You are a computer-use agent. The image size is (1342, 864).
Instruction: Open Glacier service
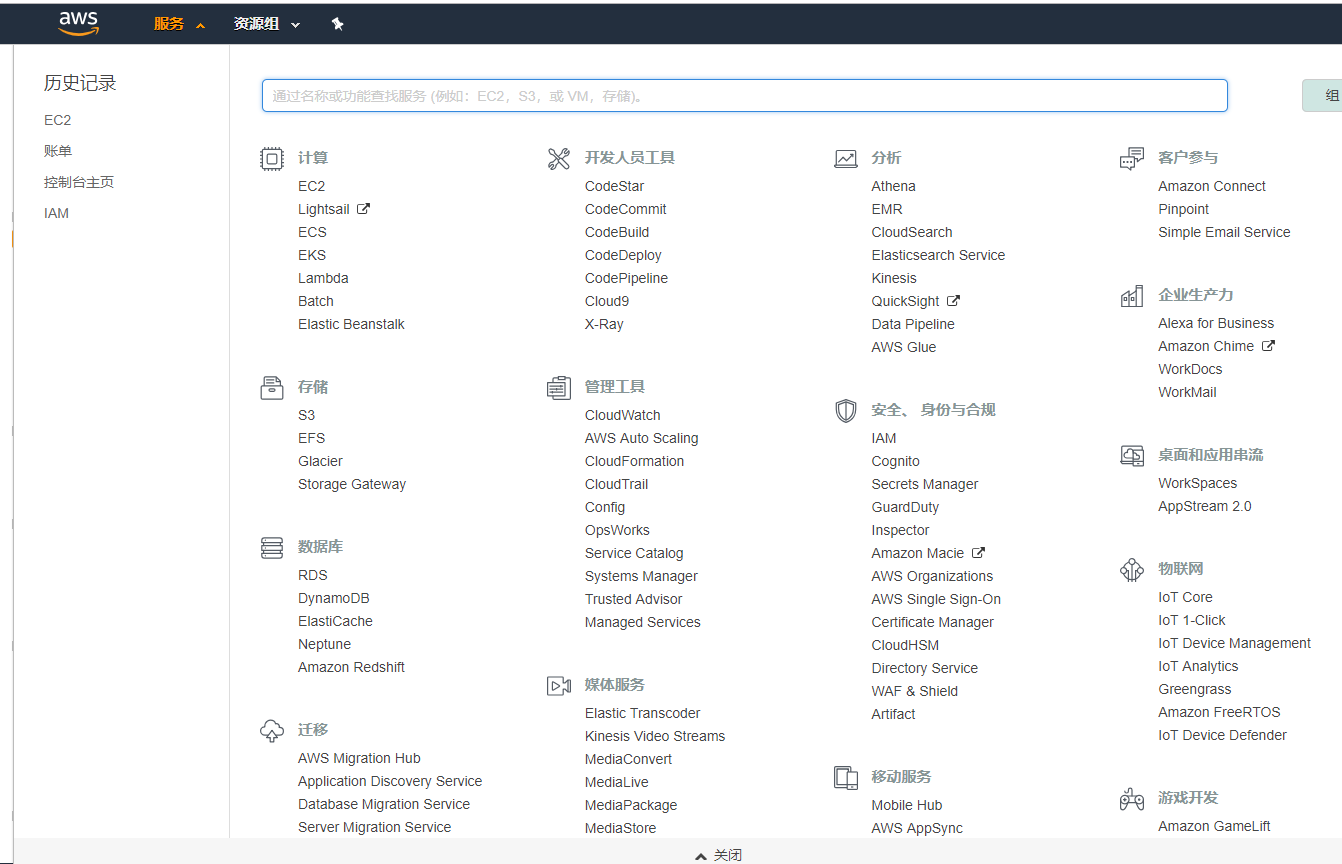(x=320, y=461)
